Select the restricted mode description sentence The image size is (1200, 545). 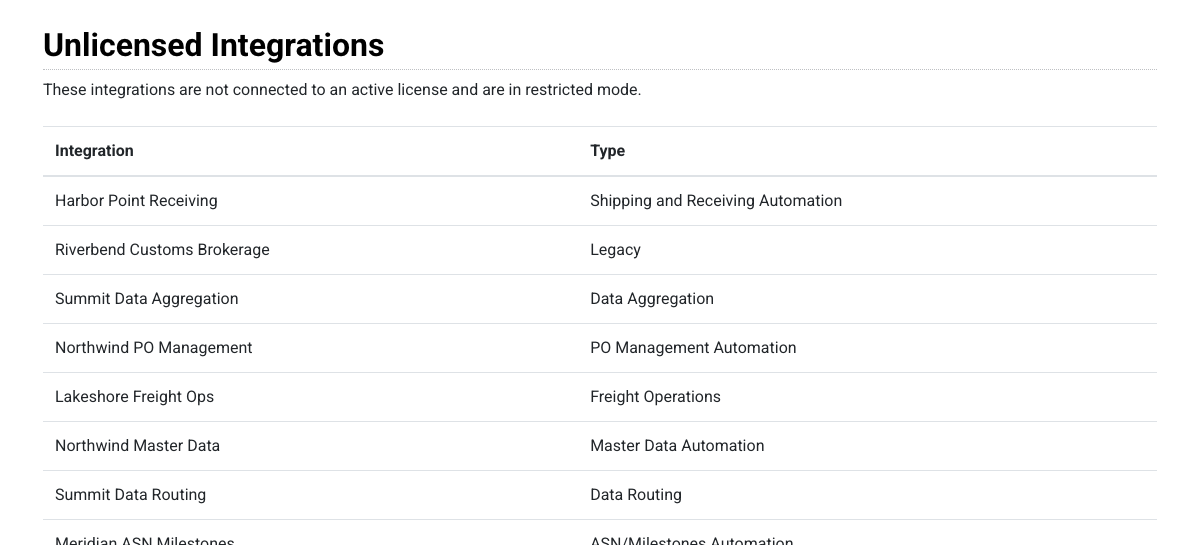342,90
